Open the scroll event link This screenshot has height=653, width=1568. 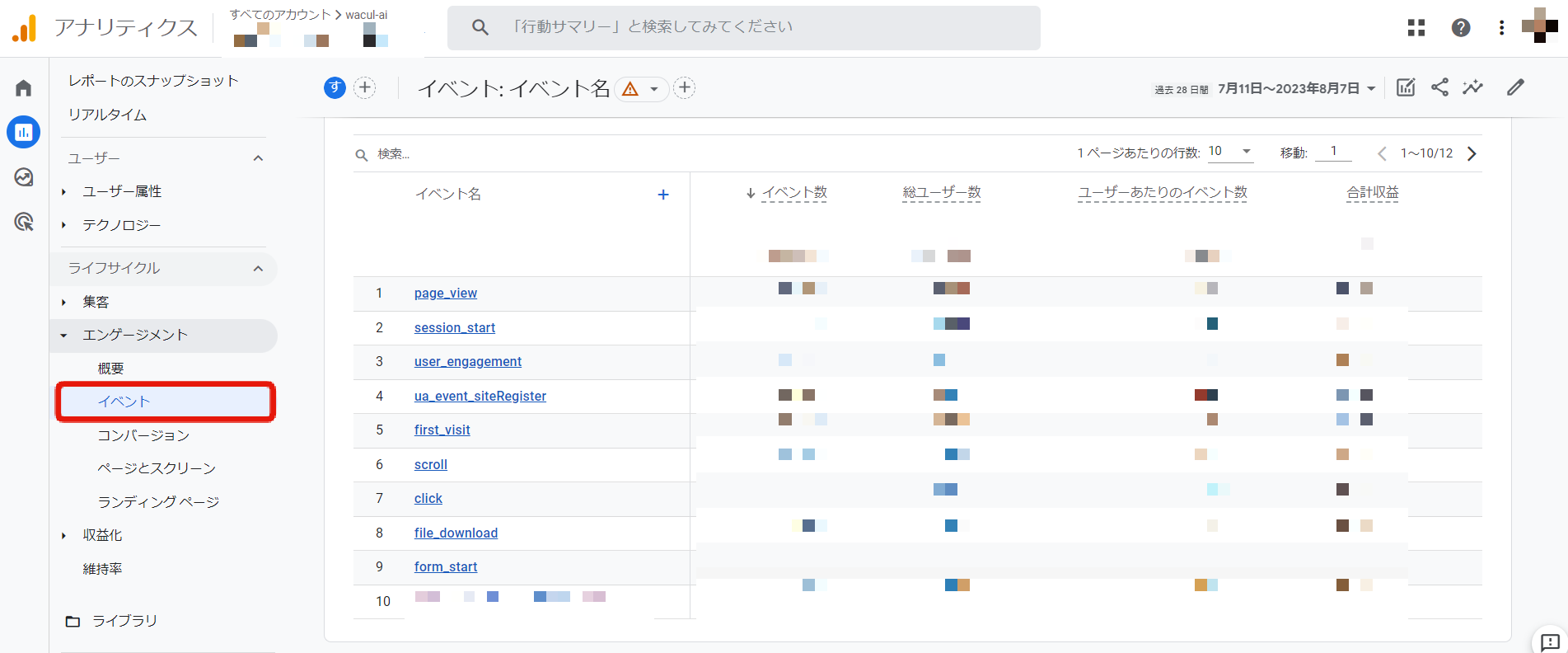click(x=430, y=464)
